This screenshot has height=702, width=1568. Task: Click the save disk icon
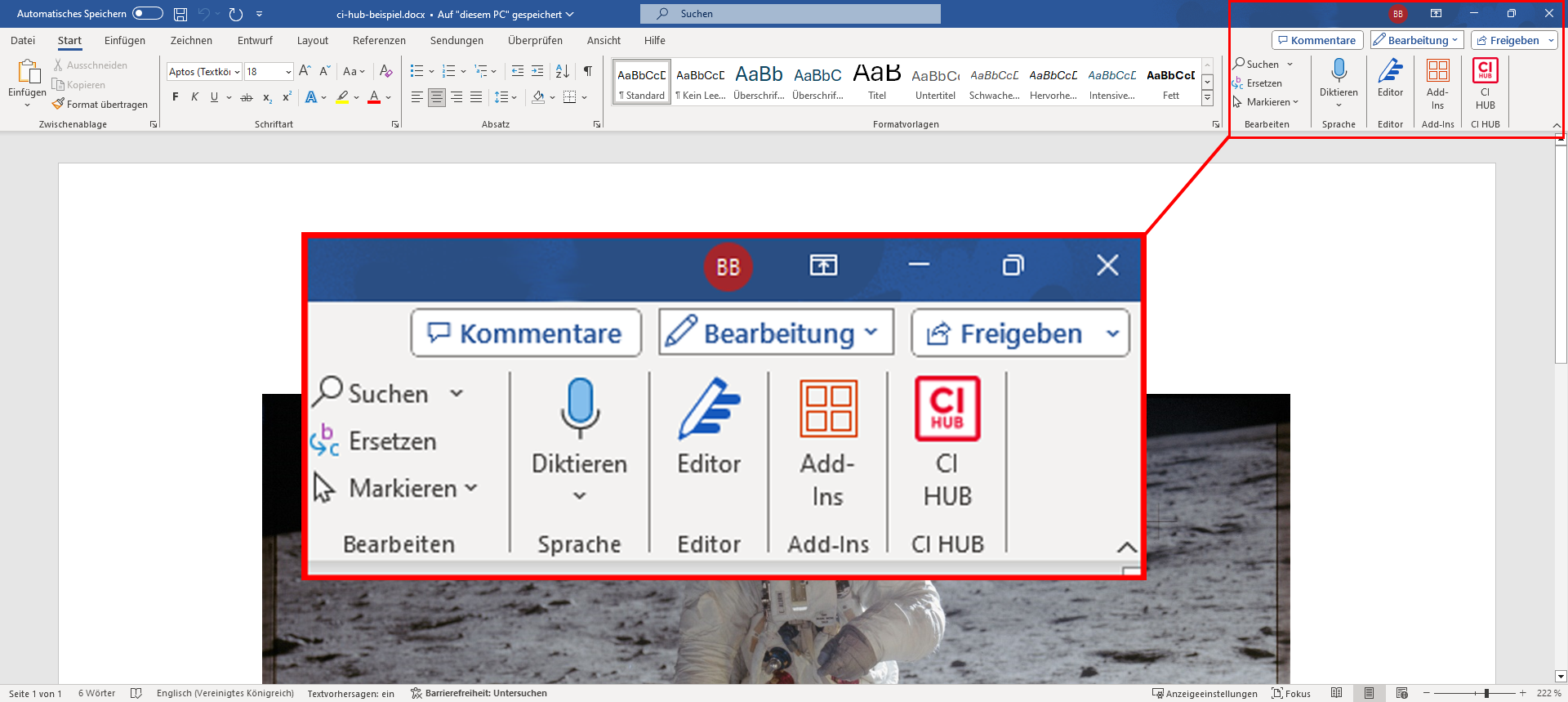coord(180,14)
